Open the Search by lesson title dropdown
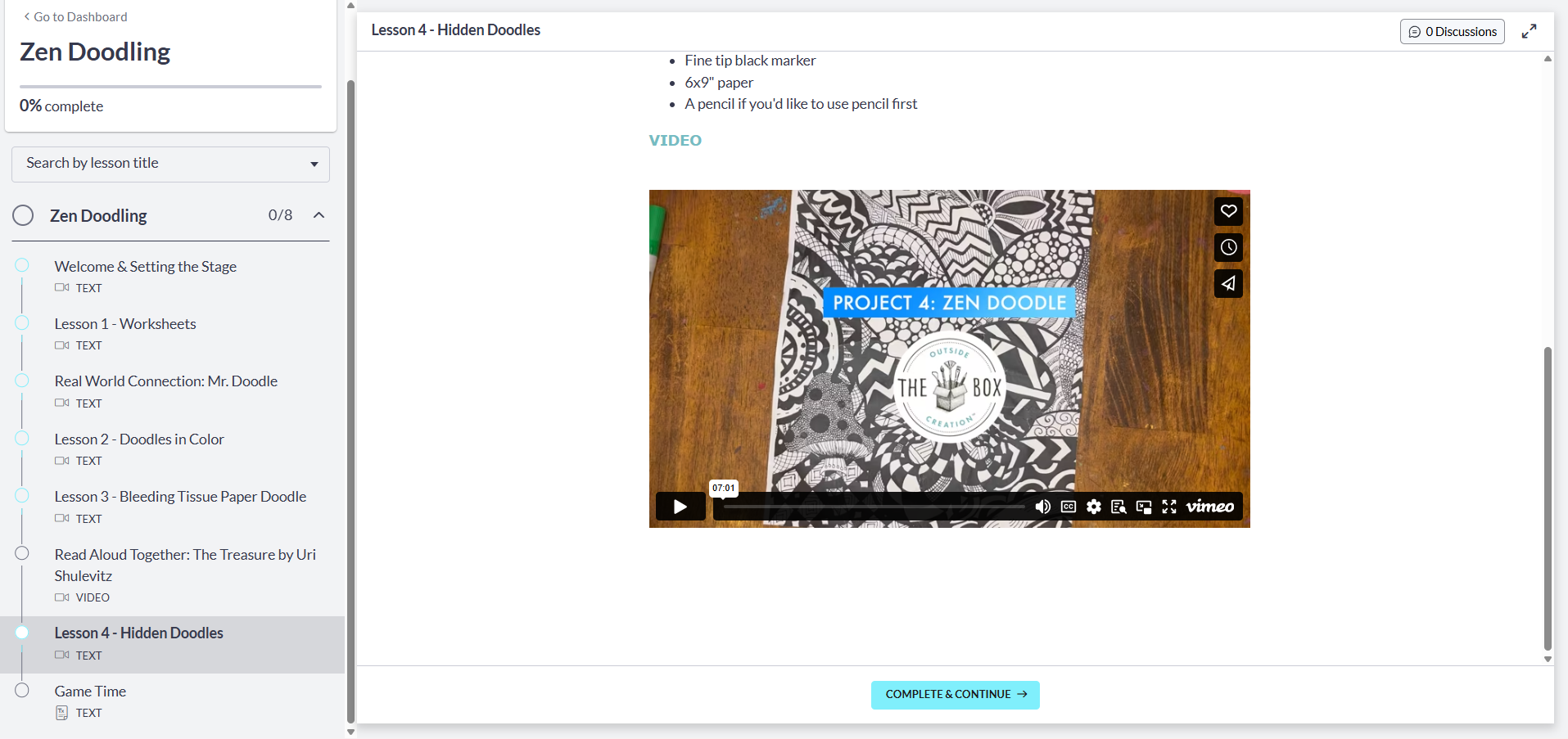The width and height of the screenshot is (1568, 739). coord(169,164)
